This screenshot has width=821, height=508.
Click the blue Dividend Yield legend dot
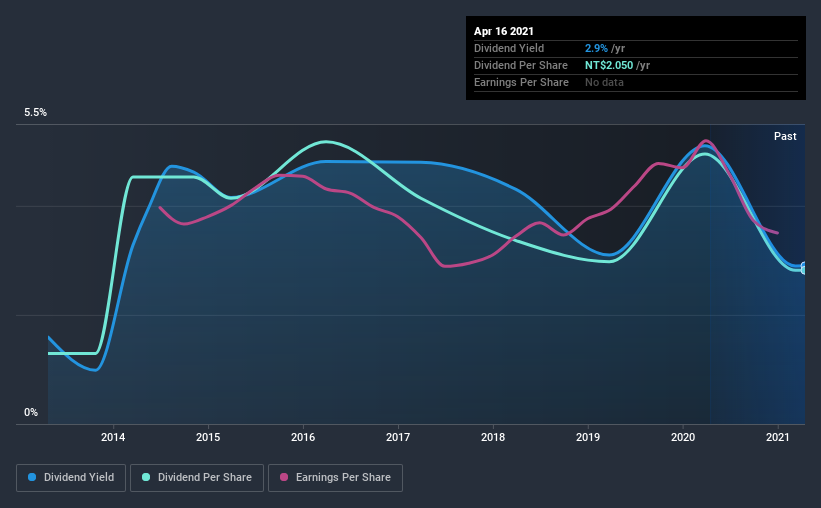pos(32,477)
